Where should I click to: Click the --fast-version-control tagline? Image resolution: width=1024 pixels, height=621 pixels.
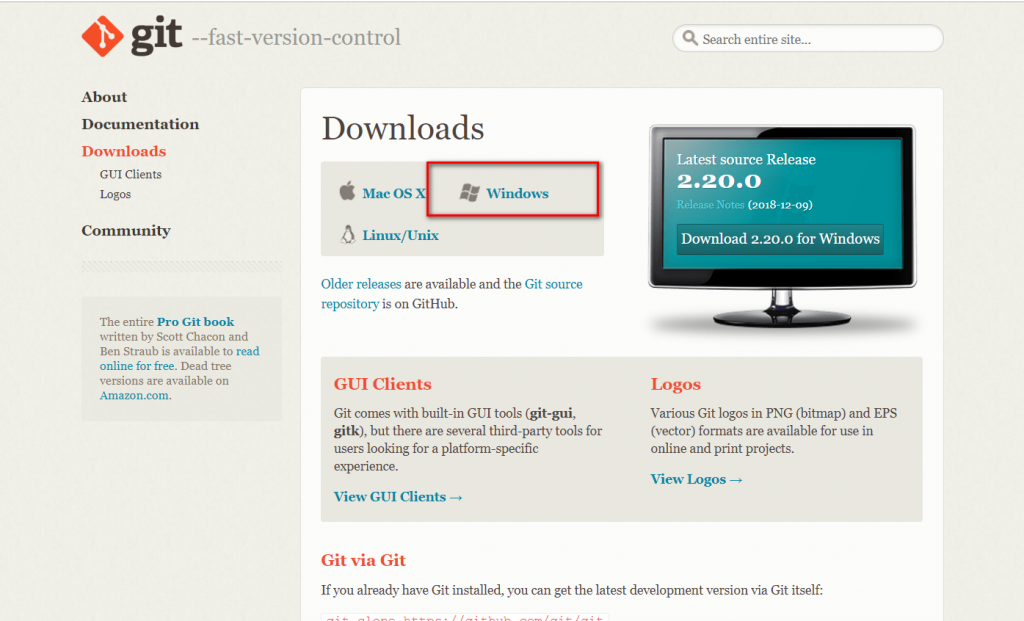click(x=296, y=37)
